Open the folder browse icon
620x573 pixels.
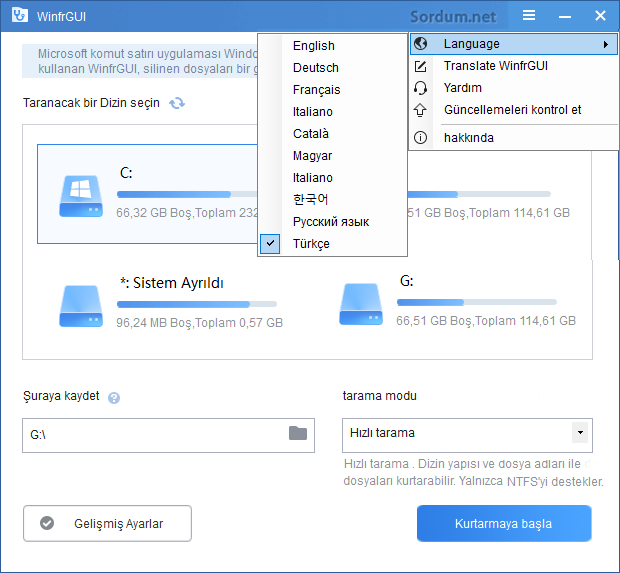tap(298, 433)
